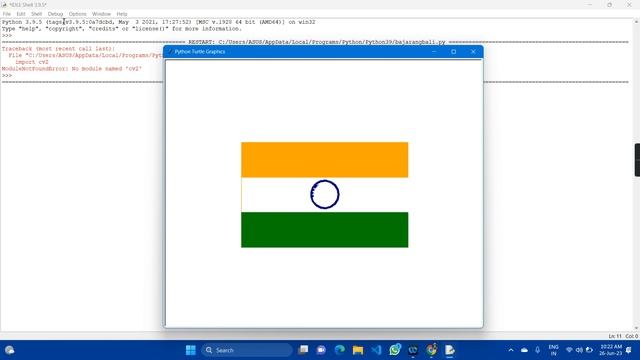Minimize the IDLE Shell window
This screenshot has height=360, width=640.
pyautogui.click(x=590, y=4)
